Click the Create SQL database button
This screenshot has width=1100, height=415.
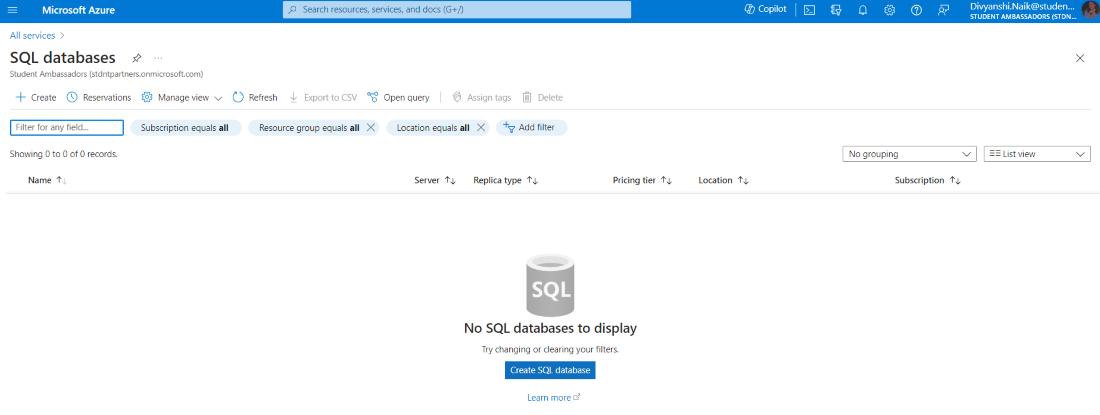[x=550, y=370]
